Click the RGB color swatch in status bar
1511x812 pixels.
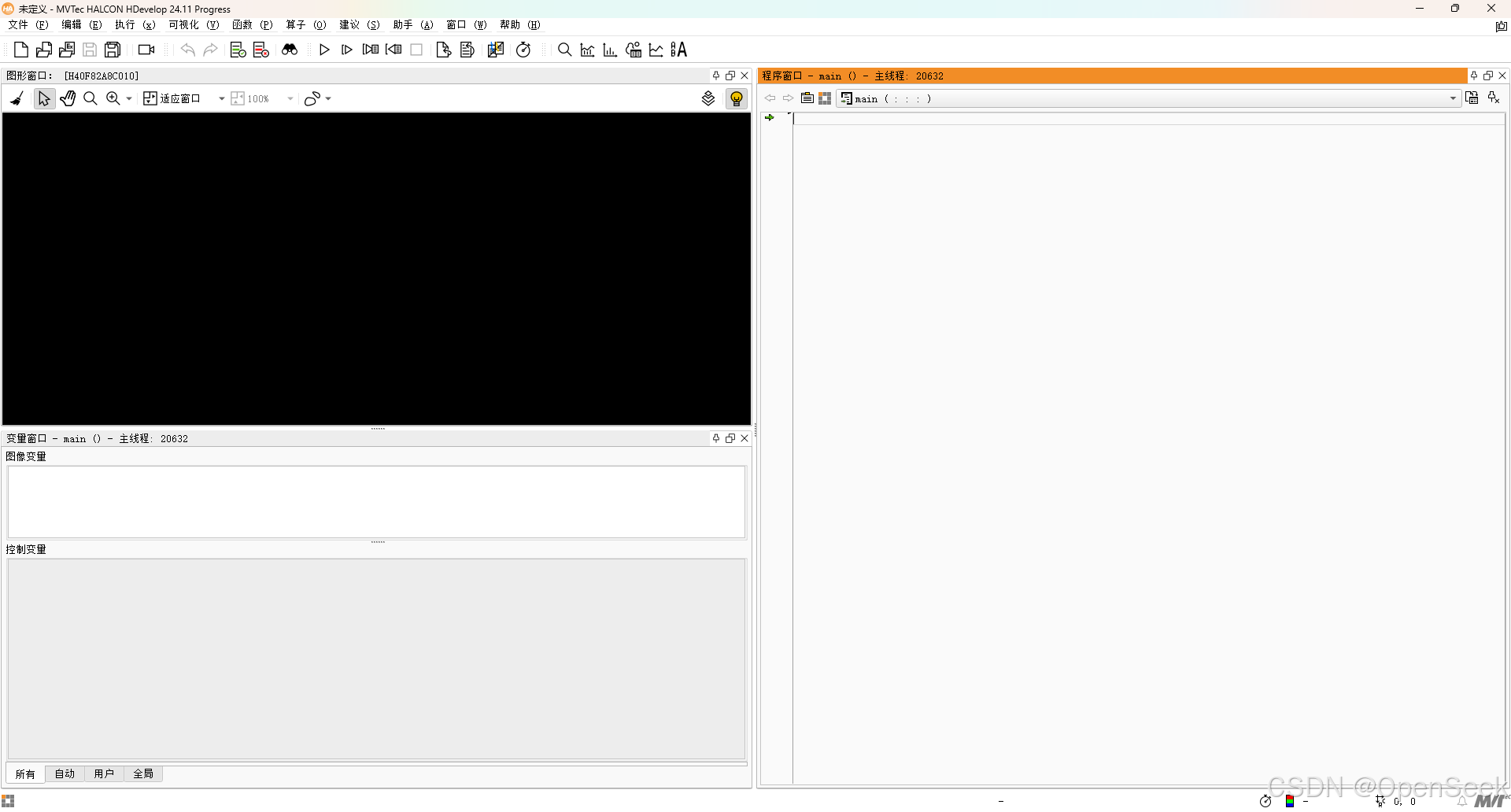click(1289, 802)
